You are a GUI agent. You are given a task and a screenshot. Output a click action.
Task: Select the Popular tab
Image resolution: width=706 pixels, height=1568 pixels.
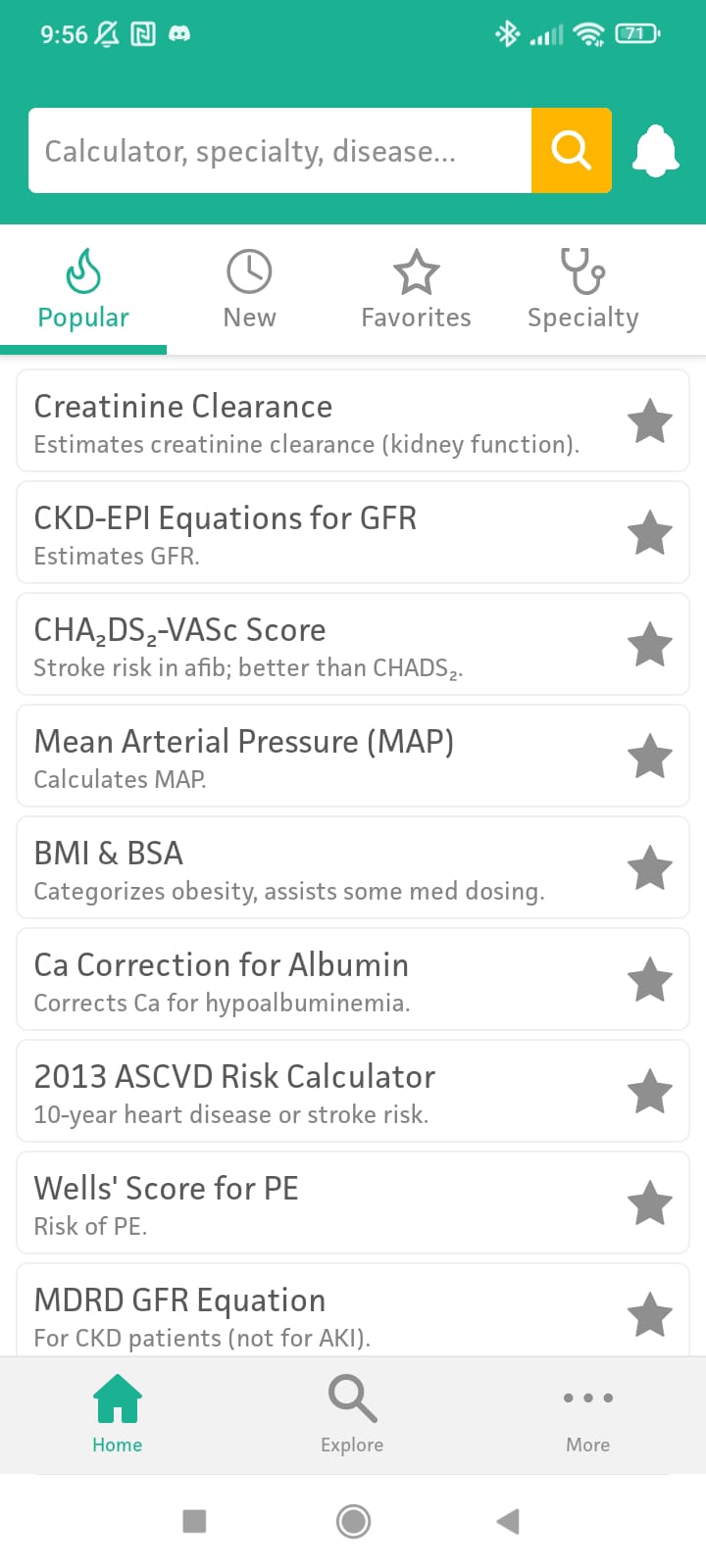pyautogui.click(x=83, y=290)
